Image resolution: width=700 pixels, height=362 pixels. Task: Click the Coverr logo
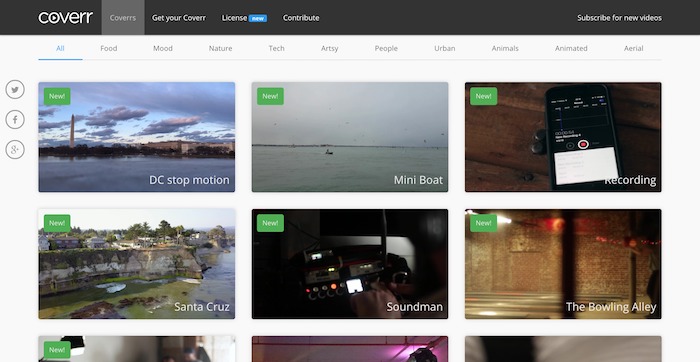[66, 17]
